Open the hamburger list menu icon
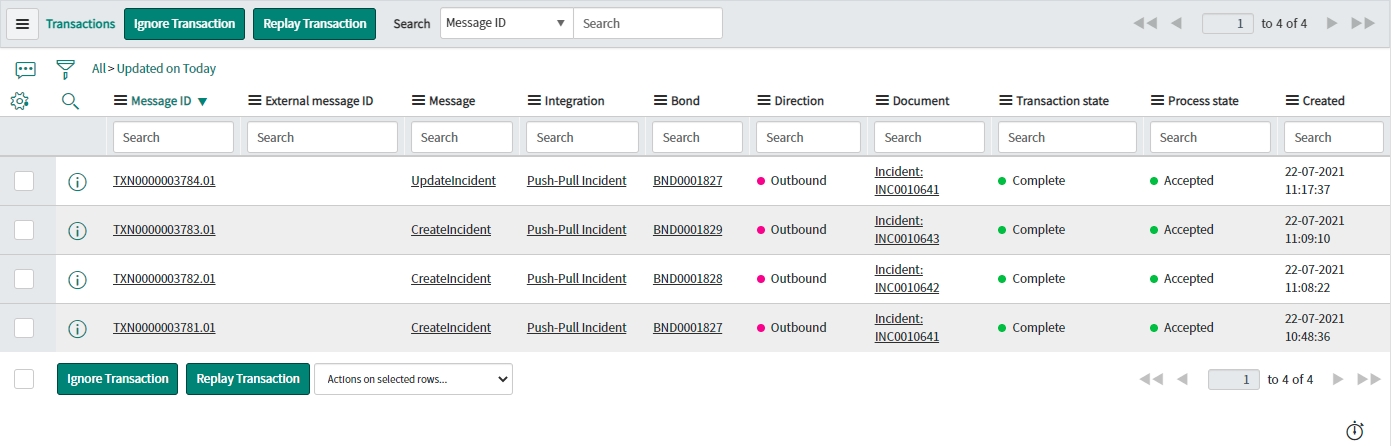Image resolution: width=1391 pixels, height=446 pixels. click(x=22, y=24)
